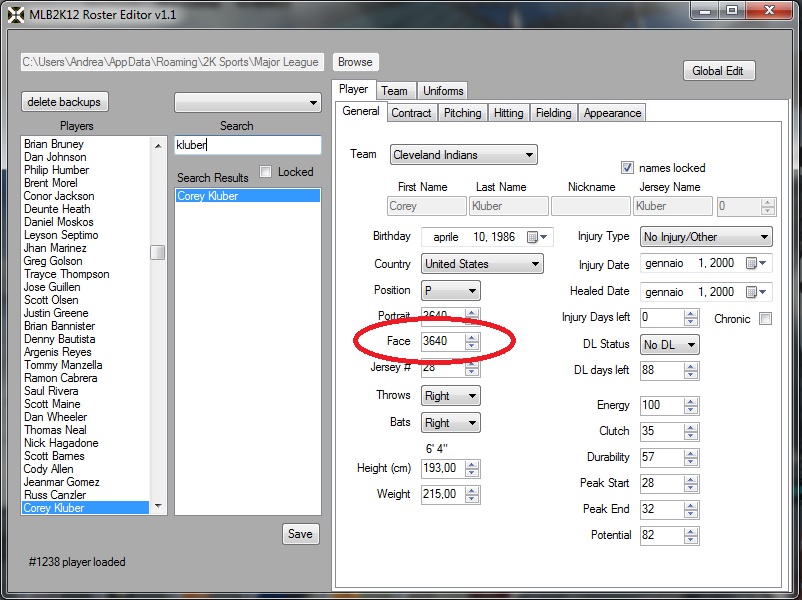
Task: Select the General tab
Action: click(361, 112)
